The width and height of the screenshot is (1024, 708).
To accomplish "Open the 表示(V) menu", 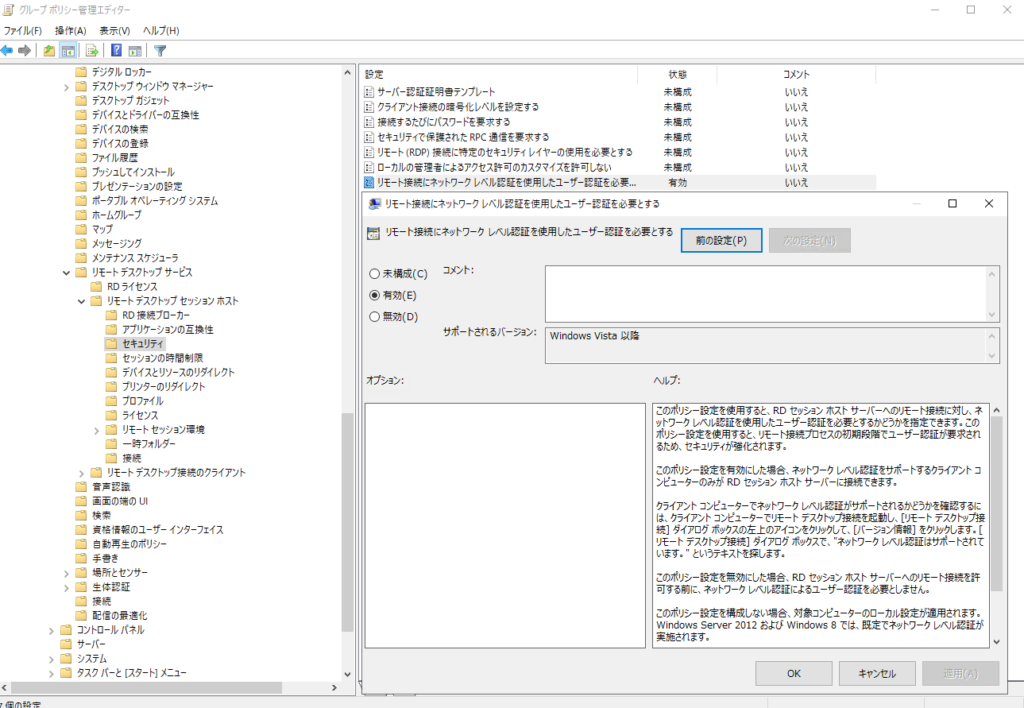I will (x=115, y=31).
